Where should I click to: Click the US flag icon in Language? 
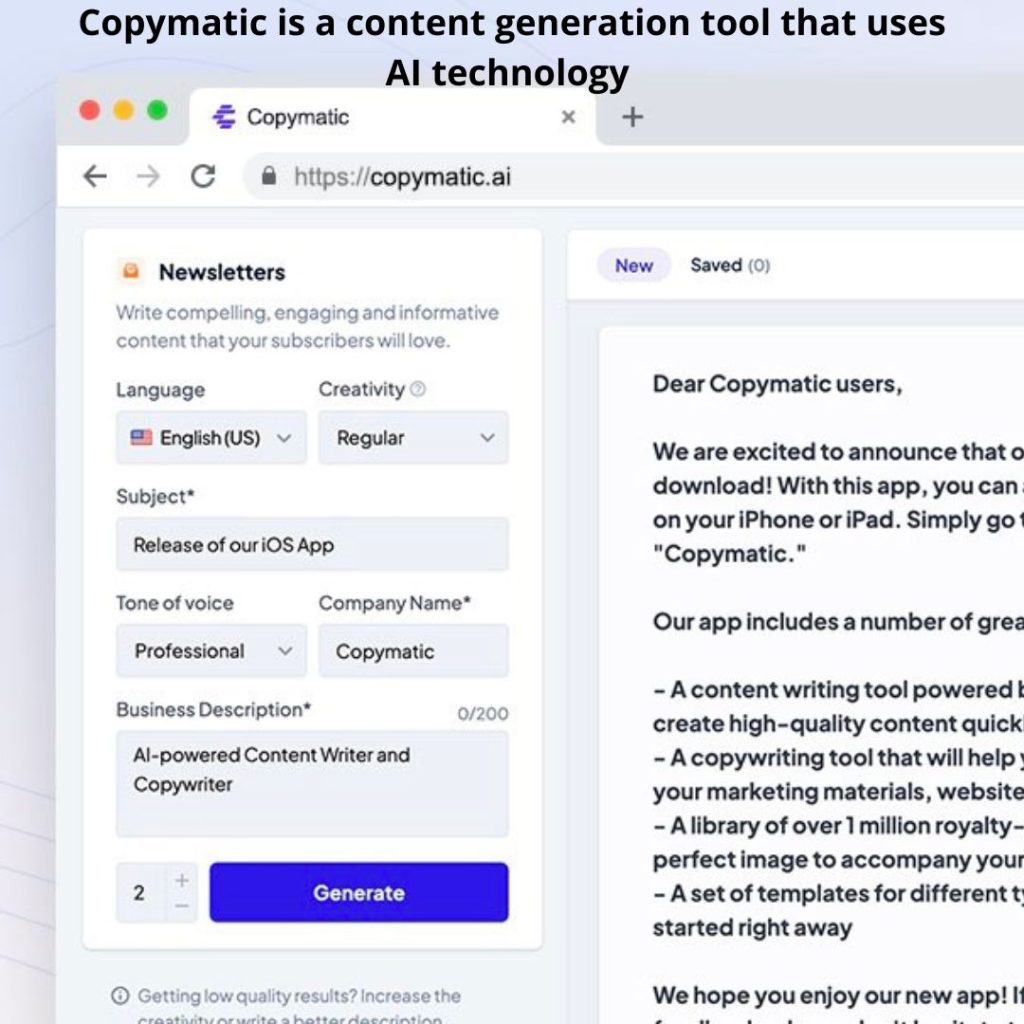141,438
